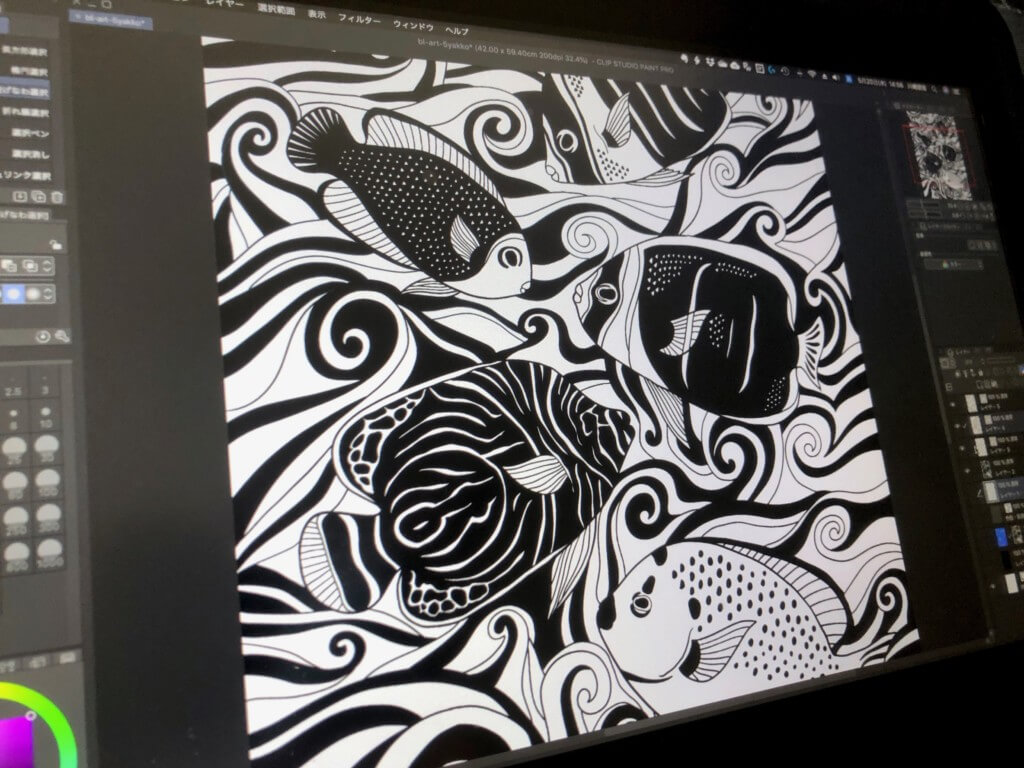Open the ヘルプ (Help) menu

tap(456, 30)
